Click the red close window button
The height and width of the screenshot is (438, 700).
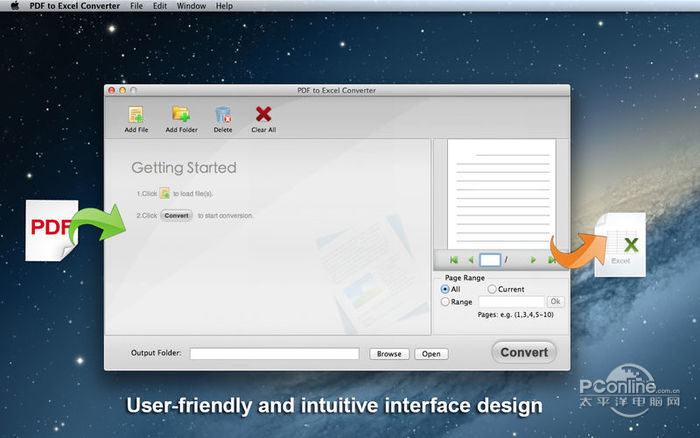[112, 90]
